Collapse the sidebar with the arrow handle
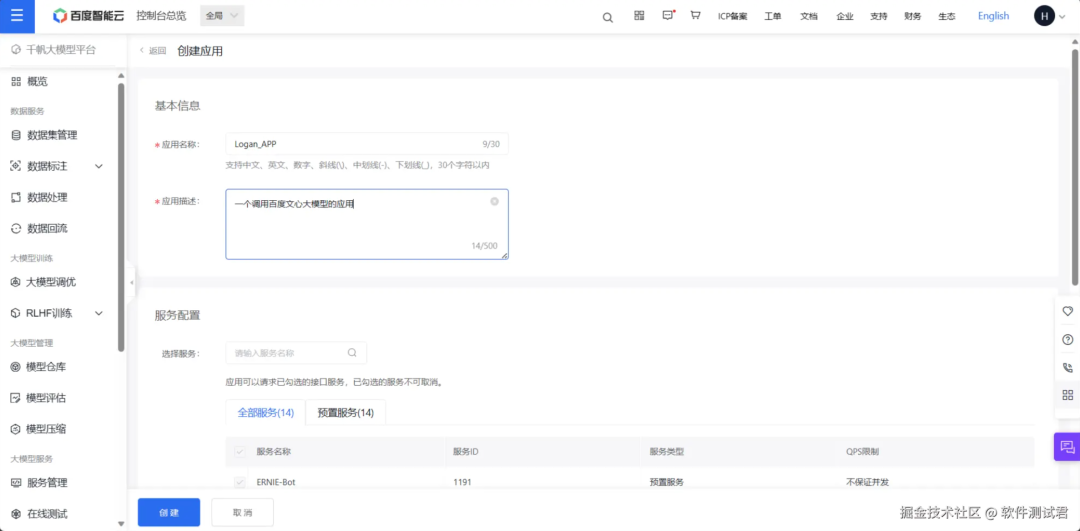Viewport: 1080px width, 531px height. click(x=132, y=282)
